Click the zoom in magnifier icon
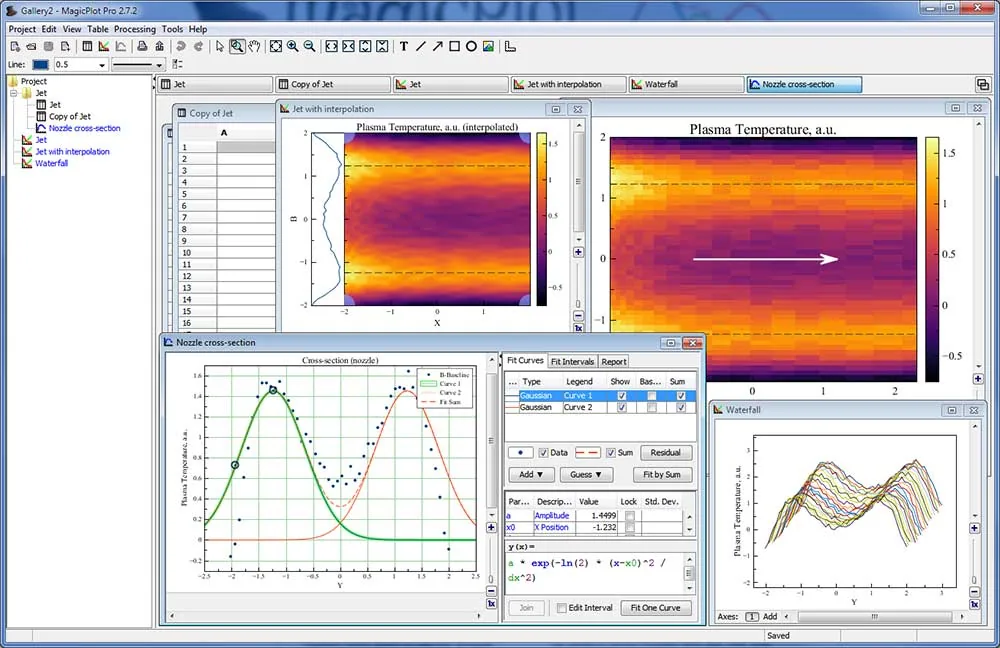 (x=293, y=46)
